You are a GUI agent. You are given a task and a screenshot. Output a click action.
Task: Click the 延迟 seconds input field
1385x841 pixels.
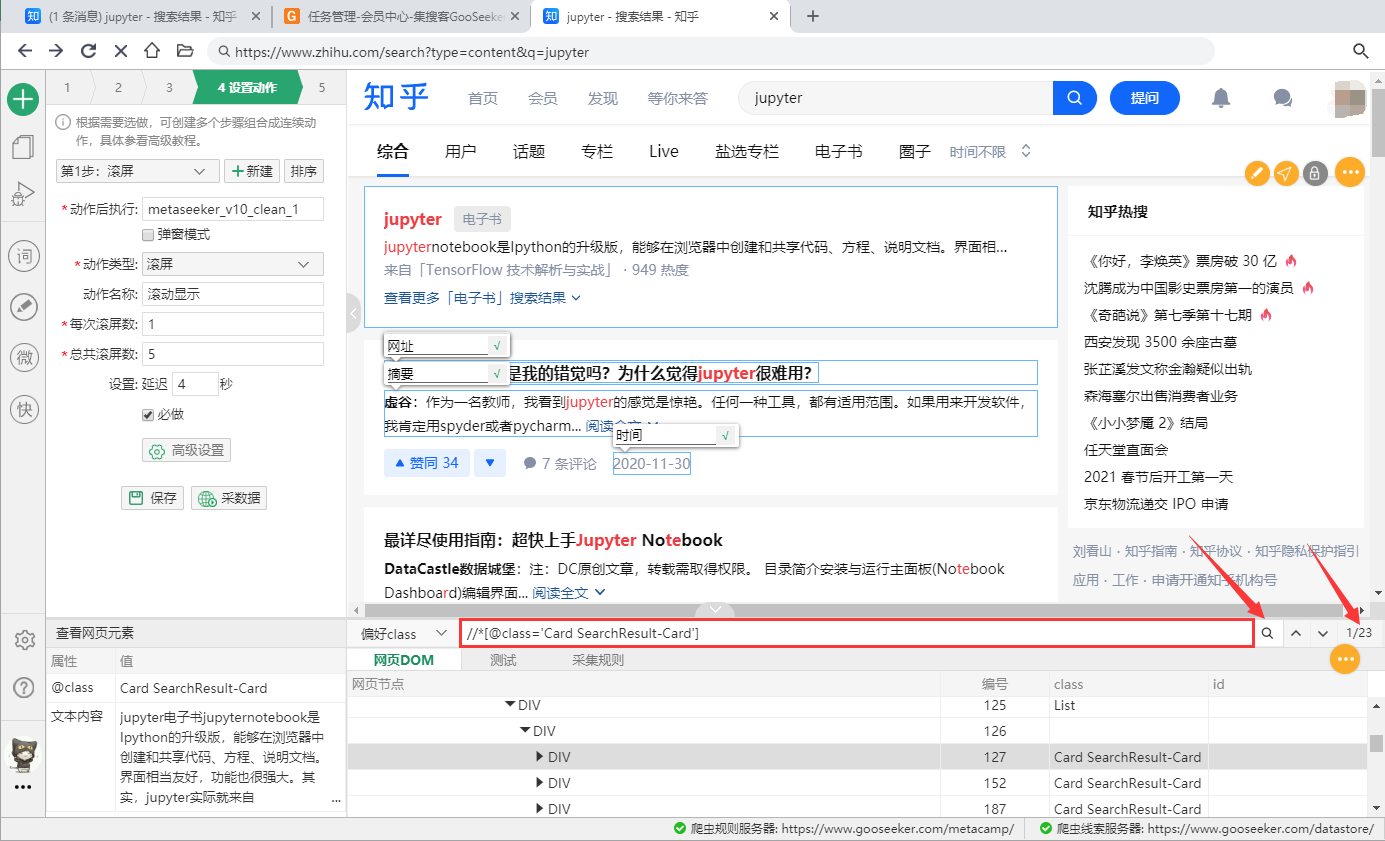point(195,384)
